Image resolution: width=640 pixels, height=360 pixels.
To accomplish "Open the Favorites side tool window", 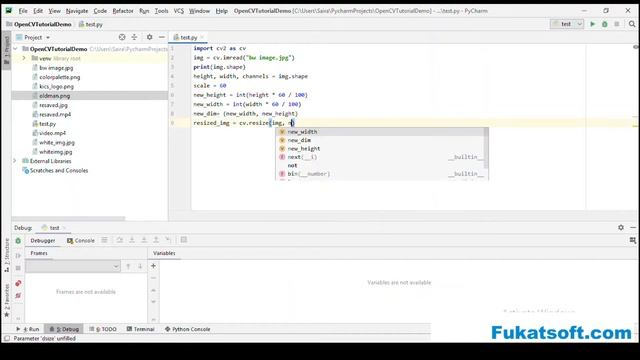I will [7, 300].
